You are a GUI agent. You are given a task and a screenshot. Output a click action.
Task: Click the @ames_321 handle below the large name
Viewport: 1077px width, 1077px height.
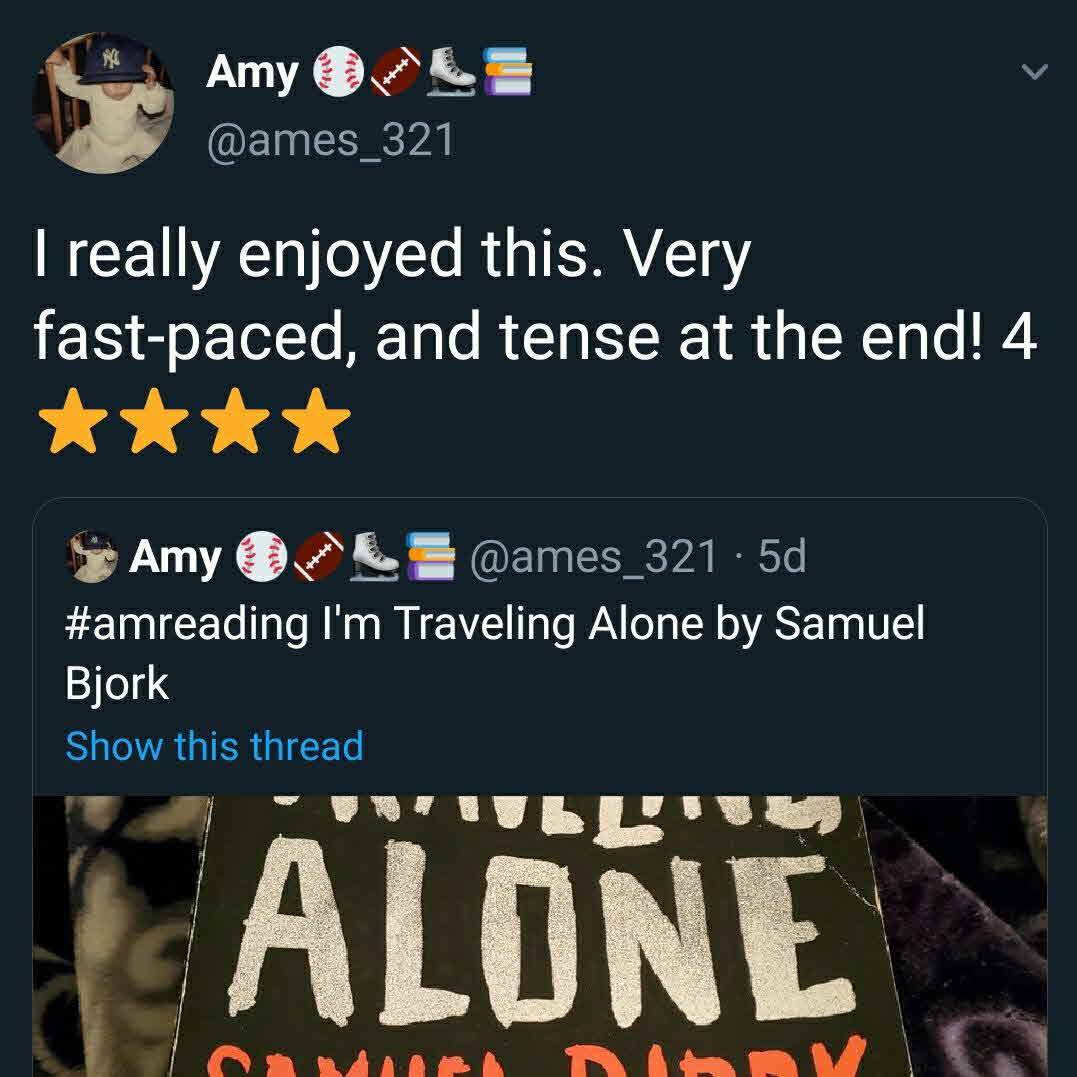pos(330,140)
